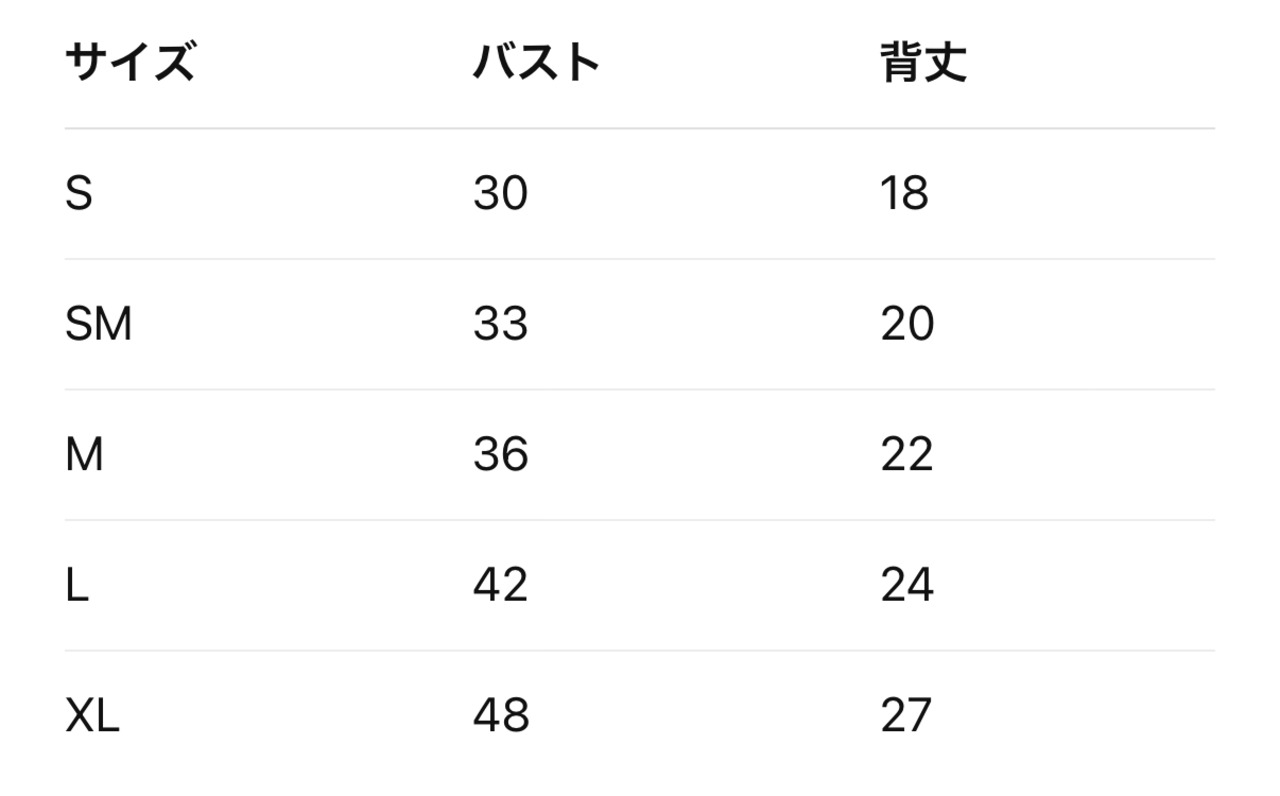1280x796 pixels.
Task: Select the L size label cell
Action: pos(77,585)
